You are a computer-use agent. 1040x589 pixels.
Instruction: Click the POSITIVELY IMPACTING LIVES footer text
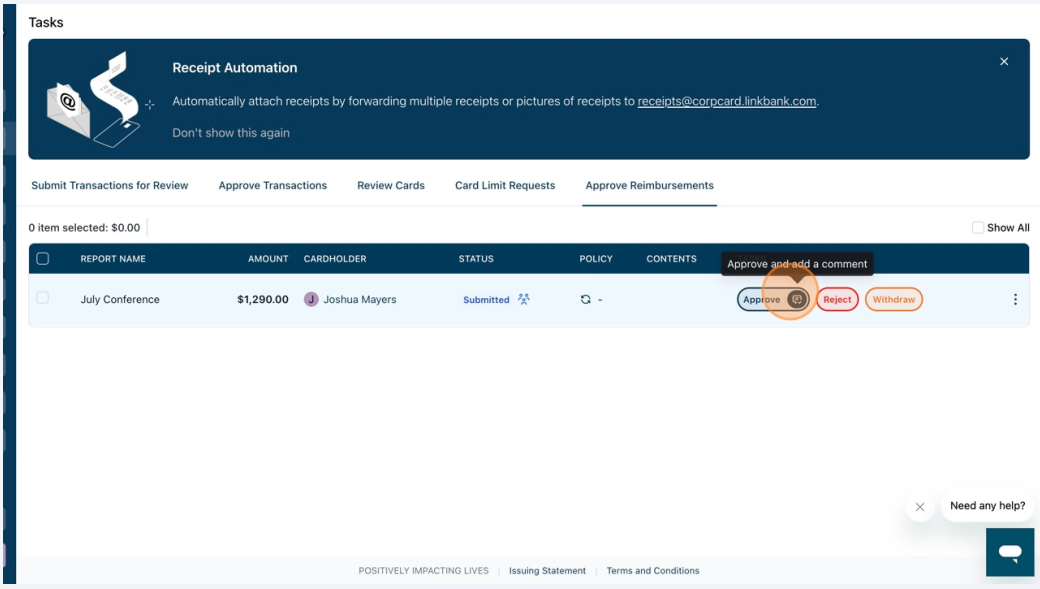pos(423,570)
